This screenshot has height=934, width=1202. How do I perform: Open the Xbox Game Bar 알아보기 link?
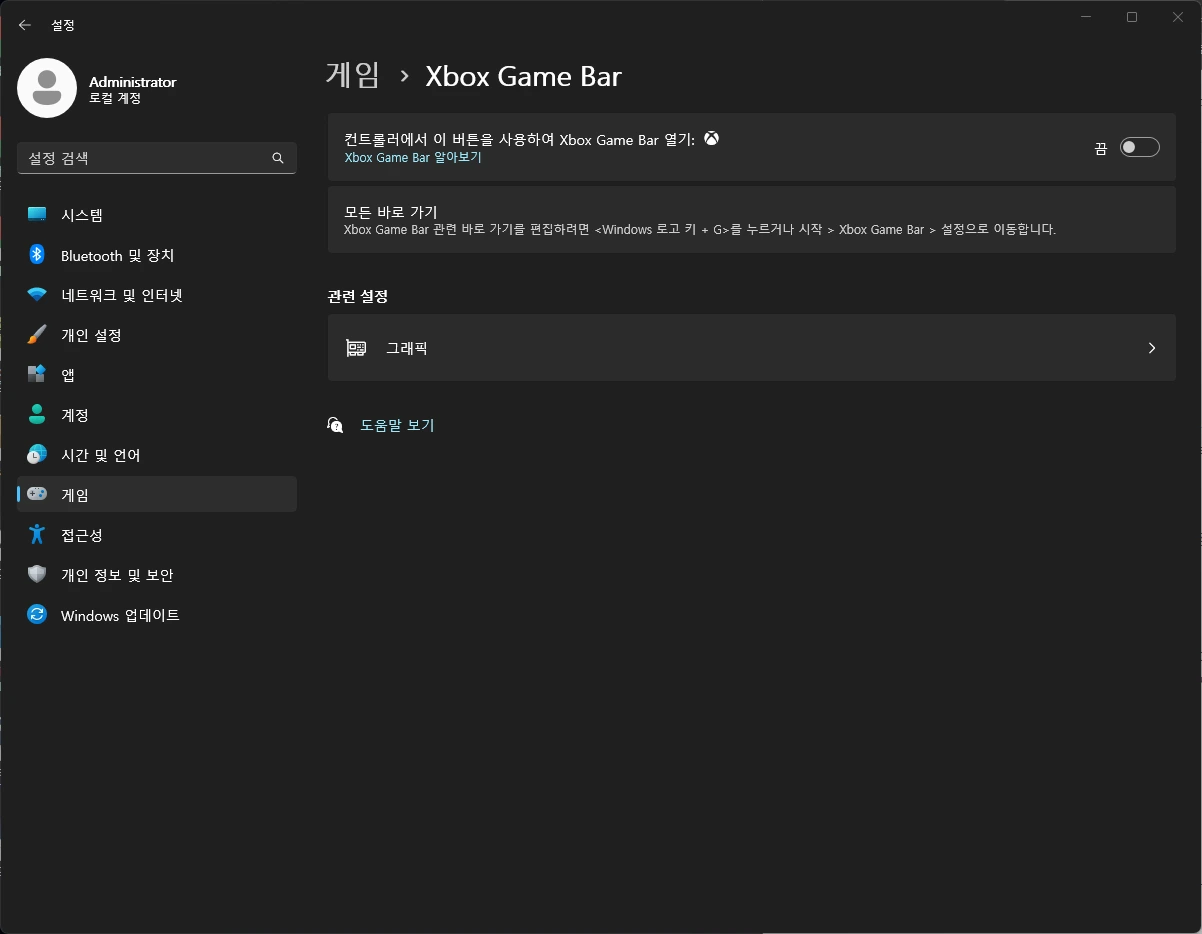(x=413, y=157)
